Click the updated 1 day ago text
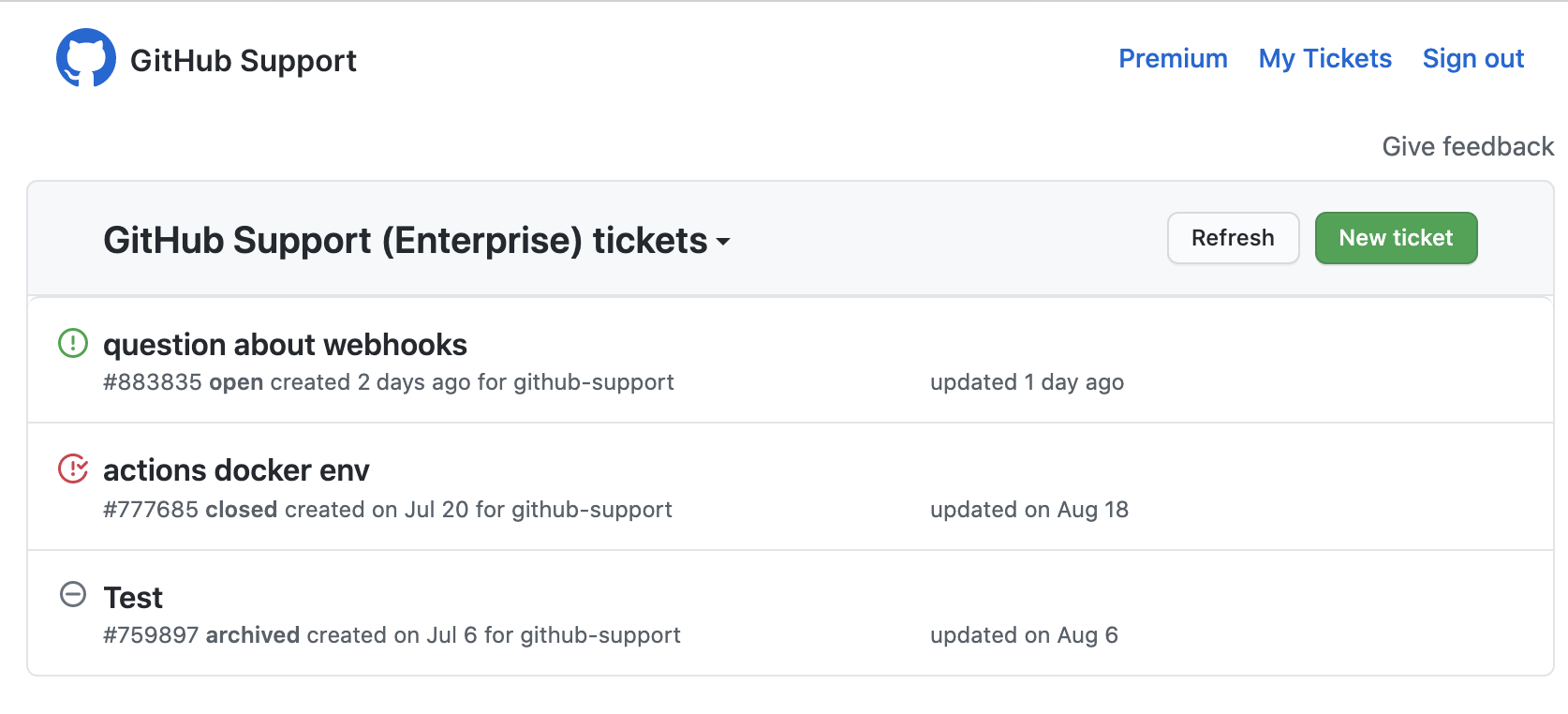This screenshot has height=714, width=1568. point(1027,382)
